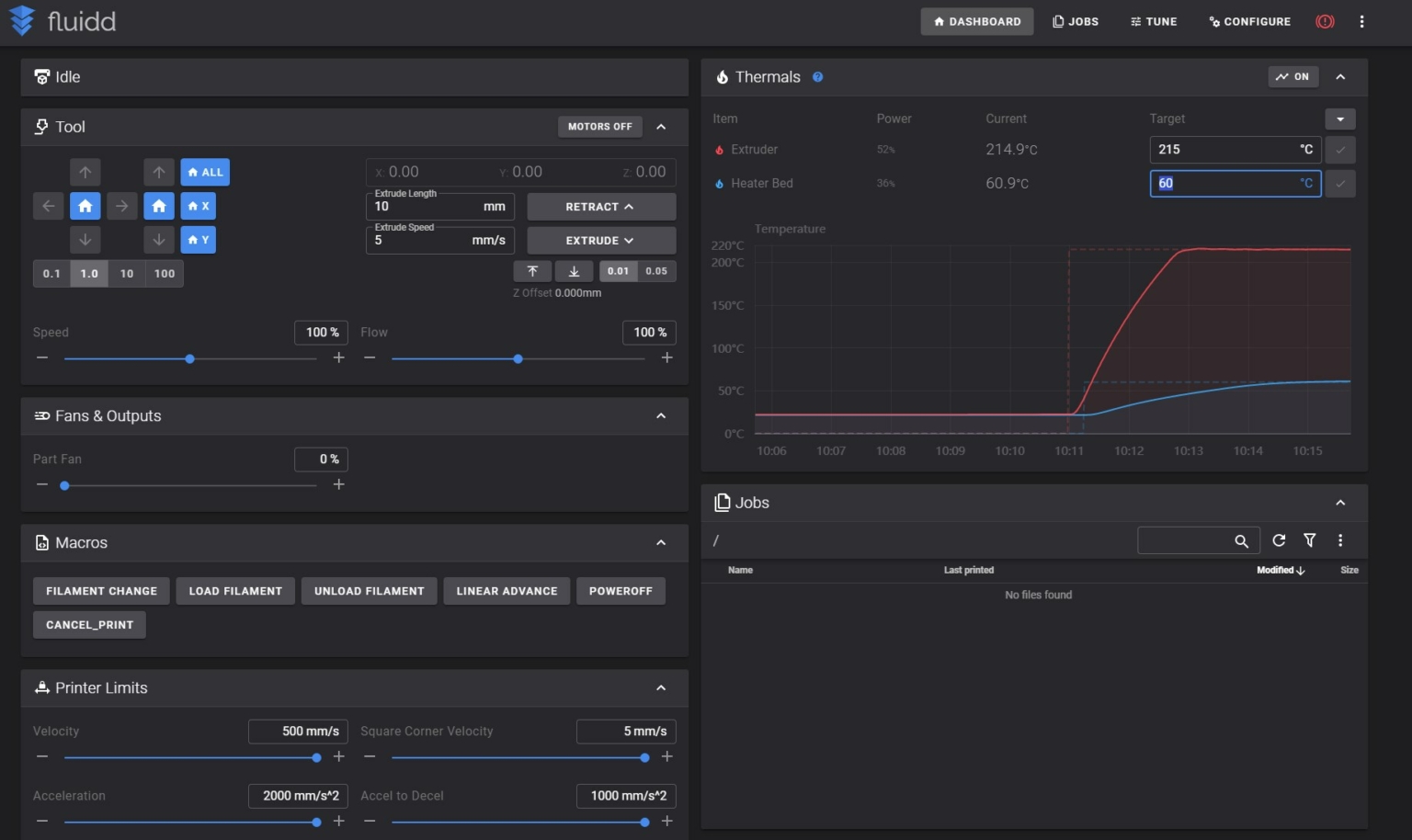Screen dimensions: 1412x840
Task: Toggle the Thermals chart ON button
Action: pyautogui.click(x=1292, y=77)
